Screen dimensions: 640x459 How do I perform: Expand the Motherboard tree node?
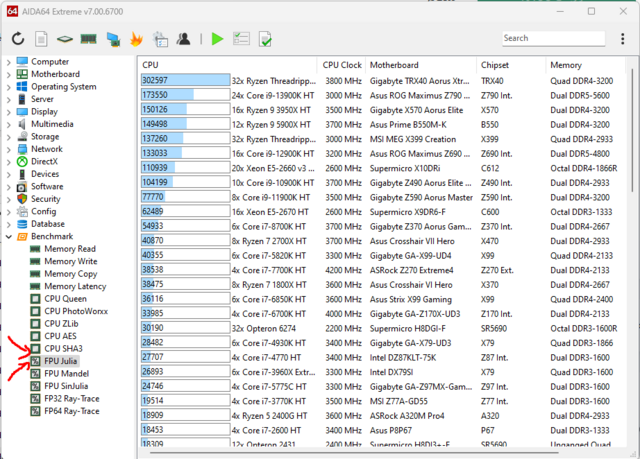coord(9,74)
